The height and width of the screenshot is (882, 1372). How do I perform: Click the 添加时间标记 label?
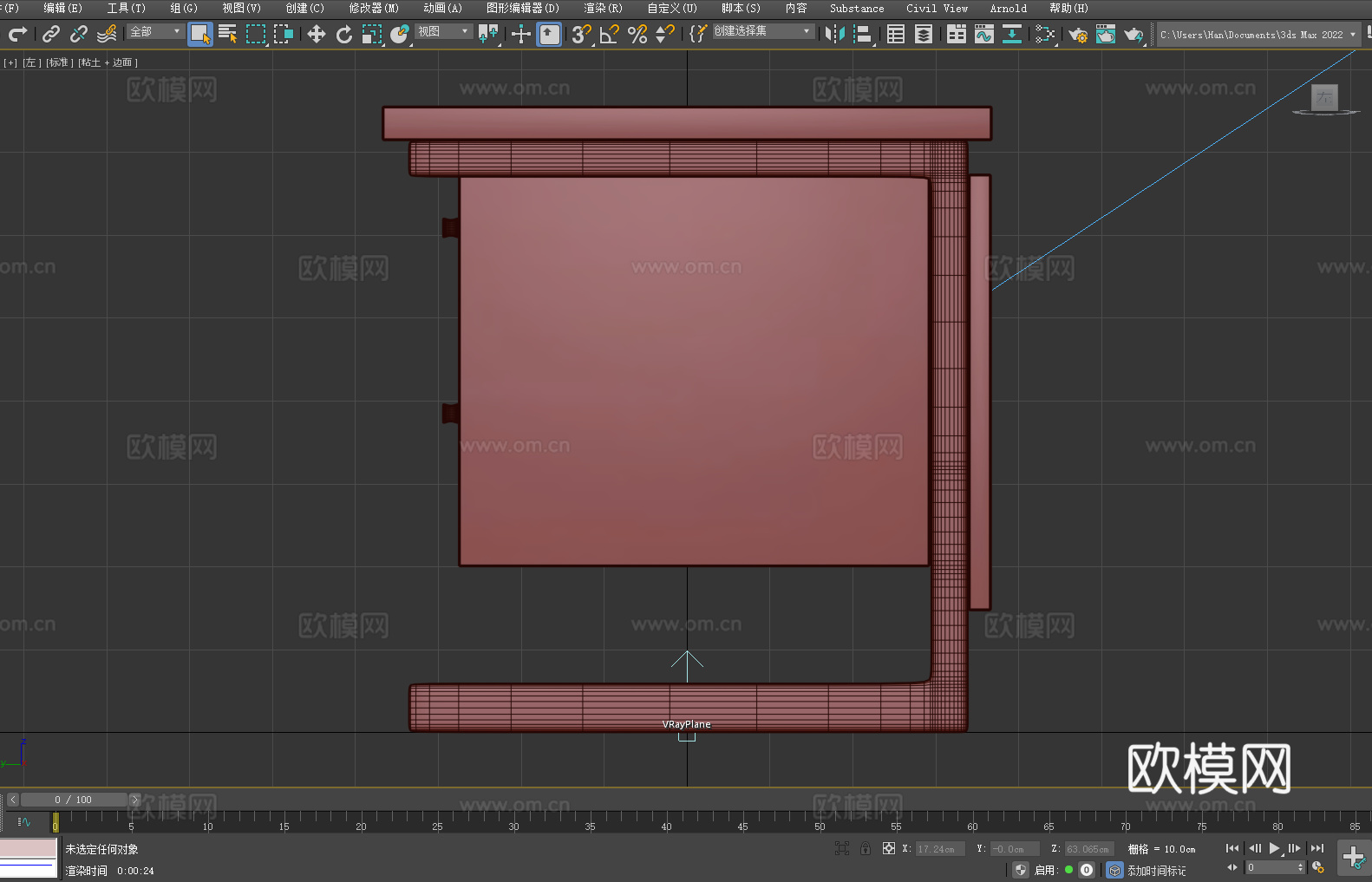click(x=1156, y=870)
